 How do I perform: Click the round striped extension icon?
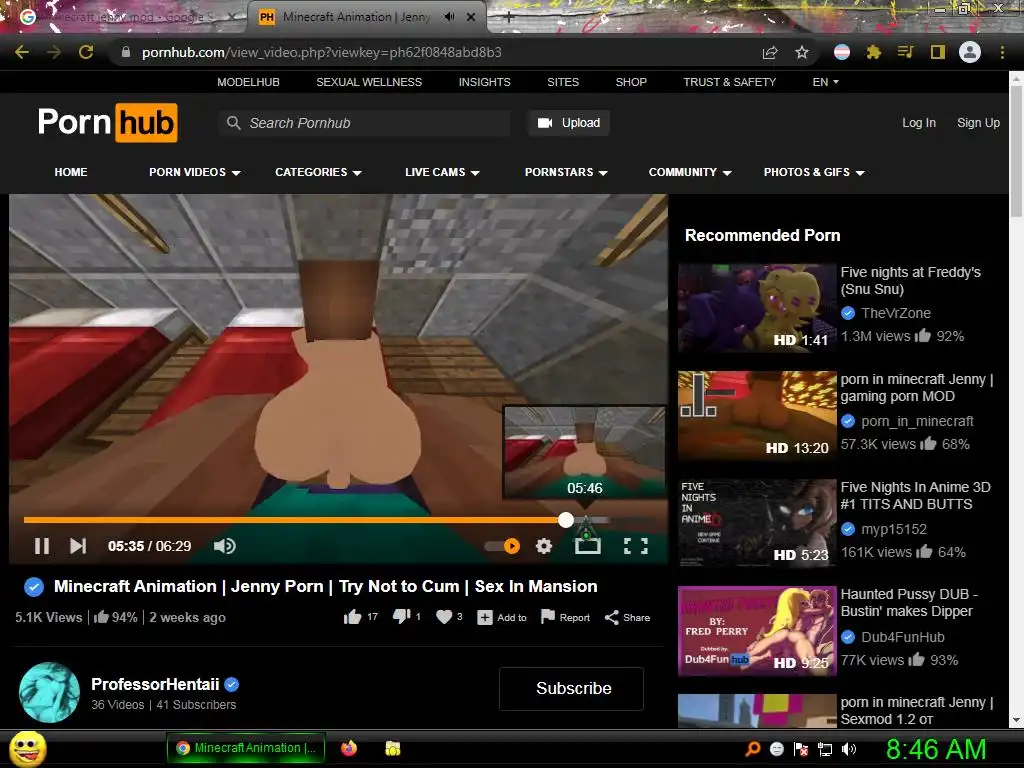coord(842,52)
